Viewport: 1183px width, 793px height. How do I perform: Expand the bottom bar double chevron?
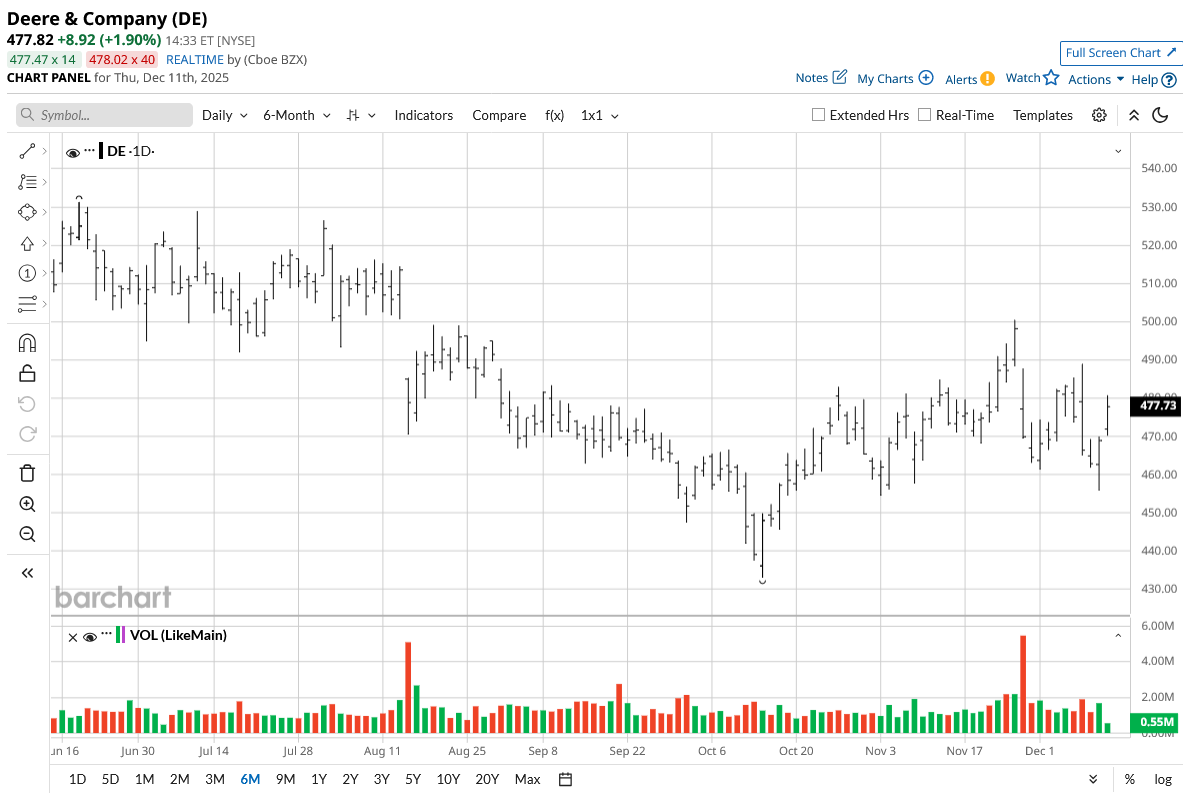pos(1093,779)
